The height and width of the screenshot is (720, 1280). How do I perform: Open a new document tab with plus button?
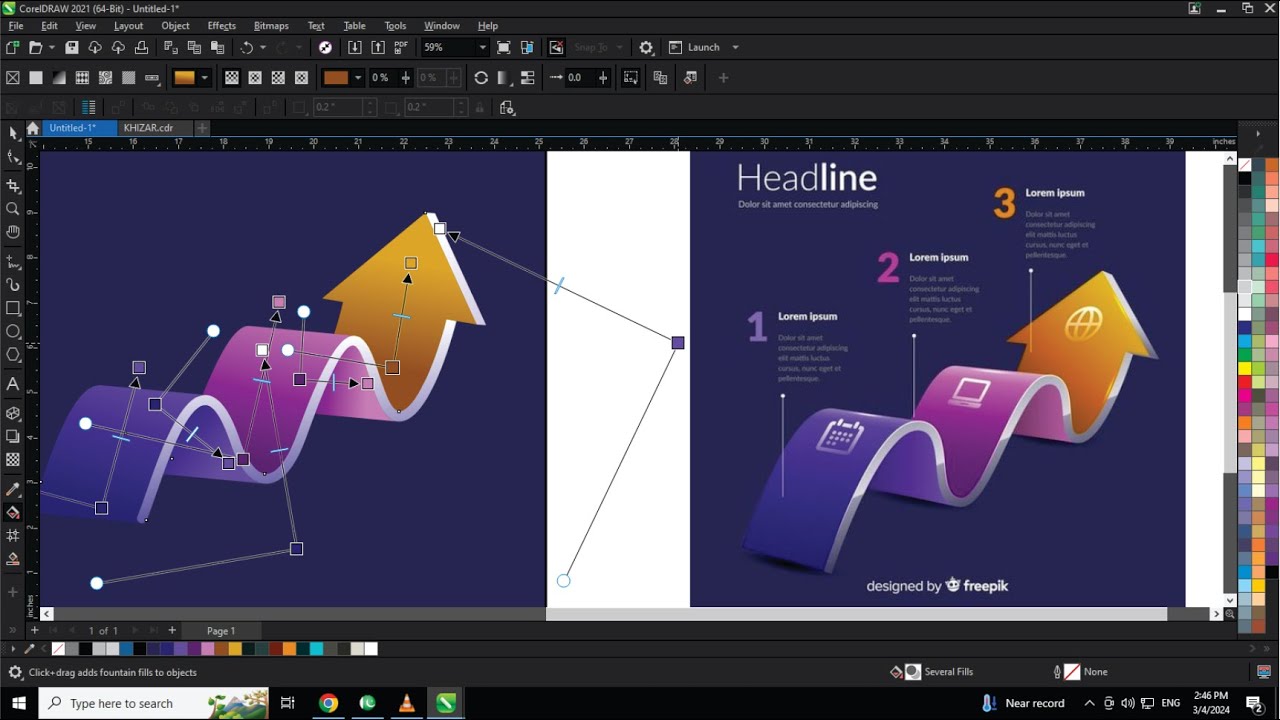(202, 128)
